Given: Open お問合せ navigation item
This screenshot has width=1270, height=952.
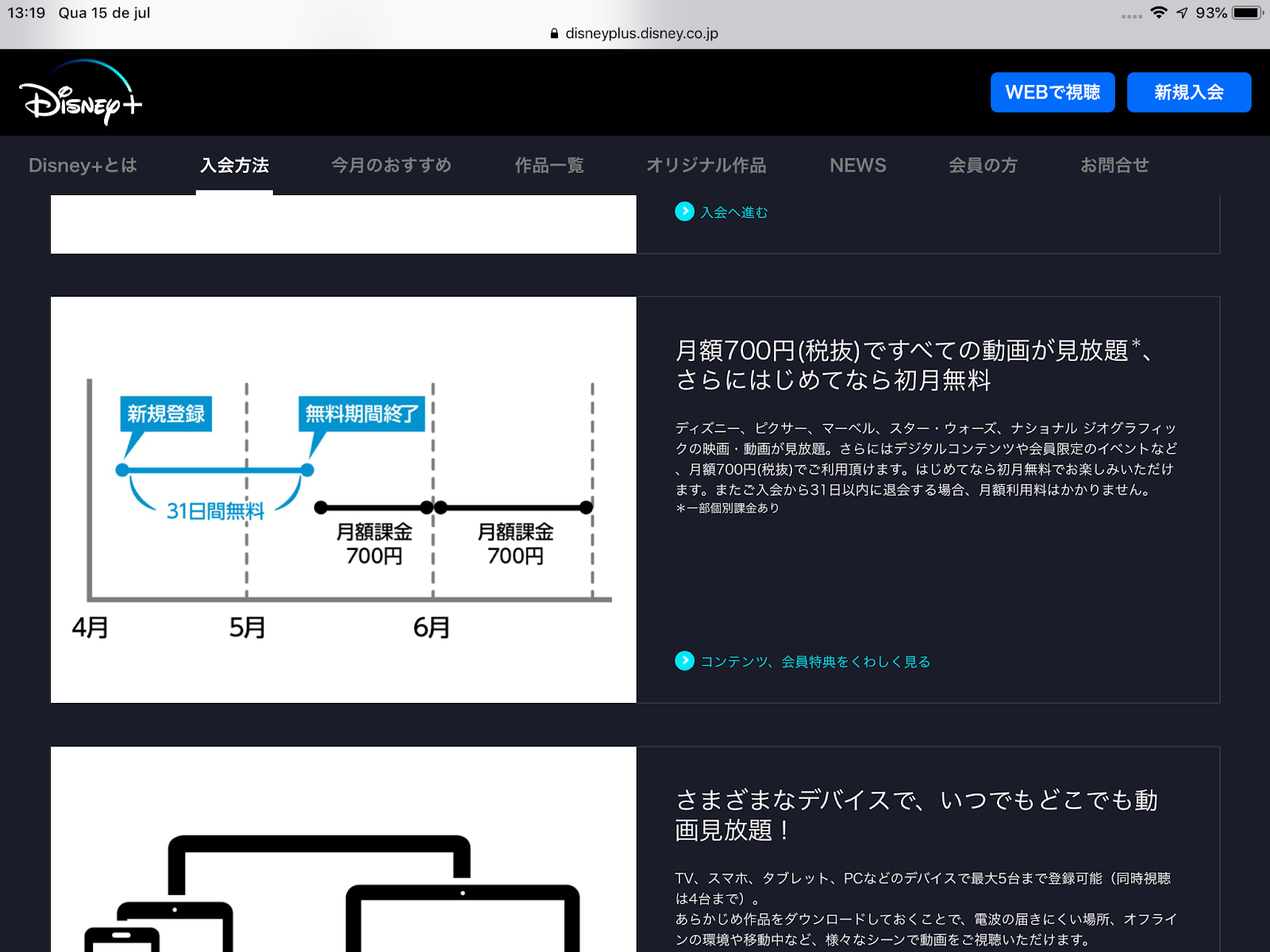Looking at the screenshot, I should (1114, 165).
